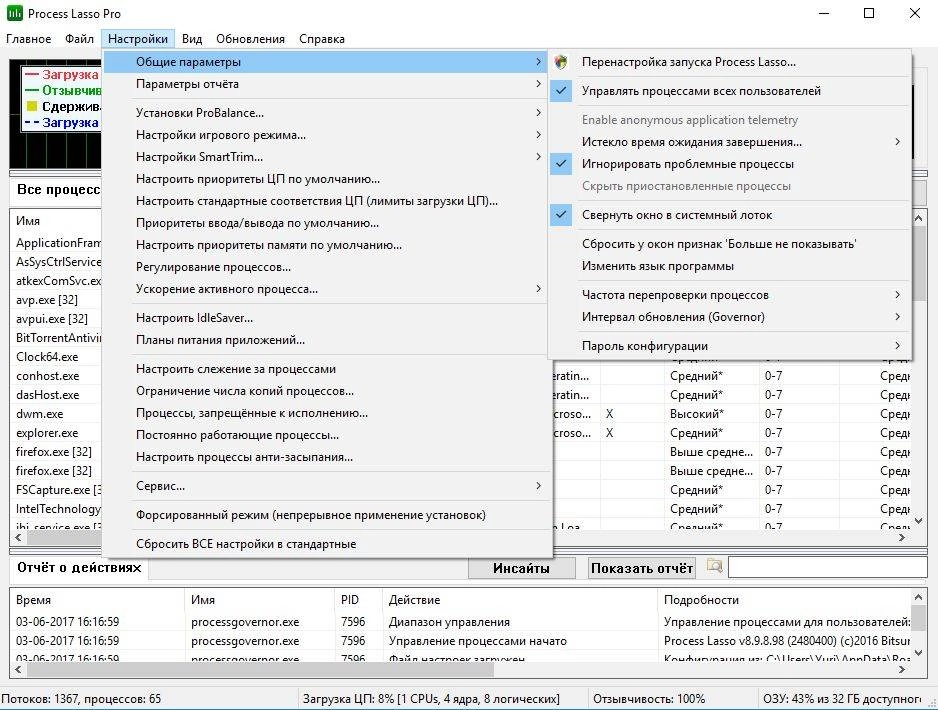Viewport: 938px width, 710px height.
Task: Expand Настройки игрового режима submenu
Action: 327,135
